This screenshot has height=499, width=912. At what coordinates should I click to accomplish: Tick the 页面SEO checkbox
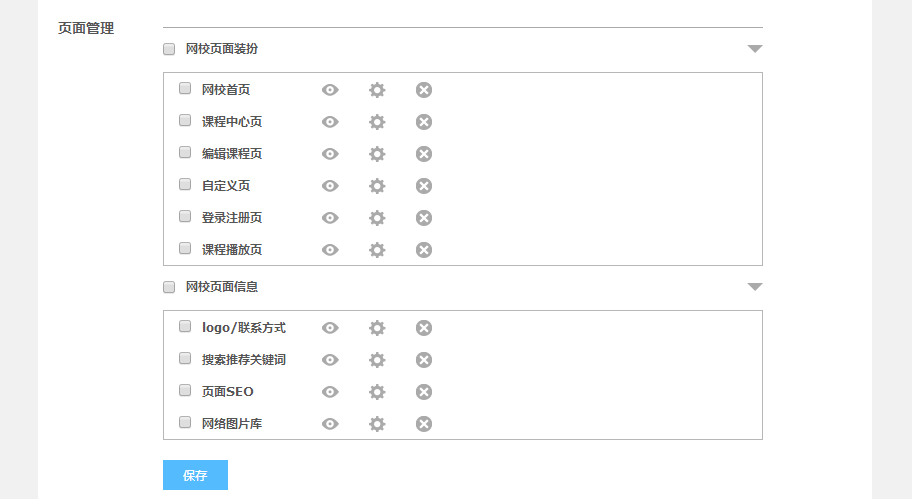click(x=185, y=390)
